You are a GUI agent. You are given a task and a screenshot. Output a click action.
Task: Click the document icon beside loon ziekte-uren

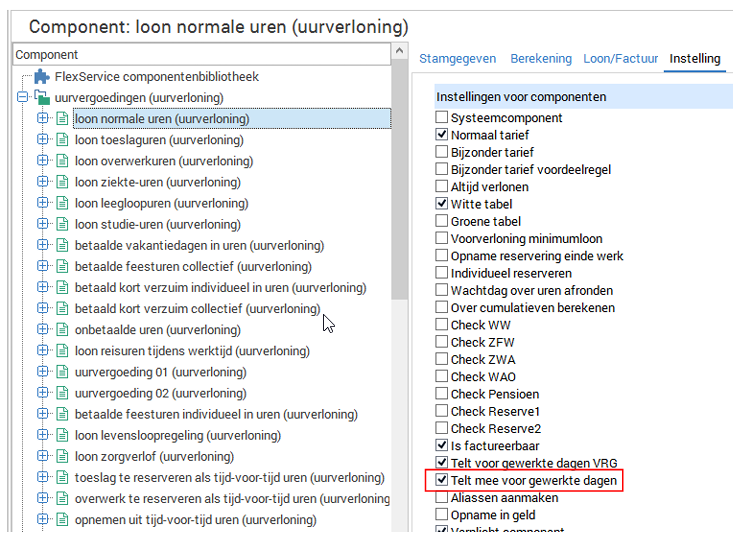pos(62,182)
